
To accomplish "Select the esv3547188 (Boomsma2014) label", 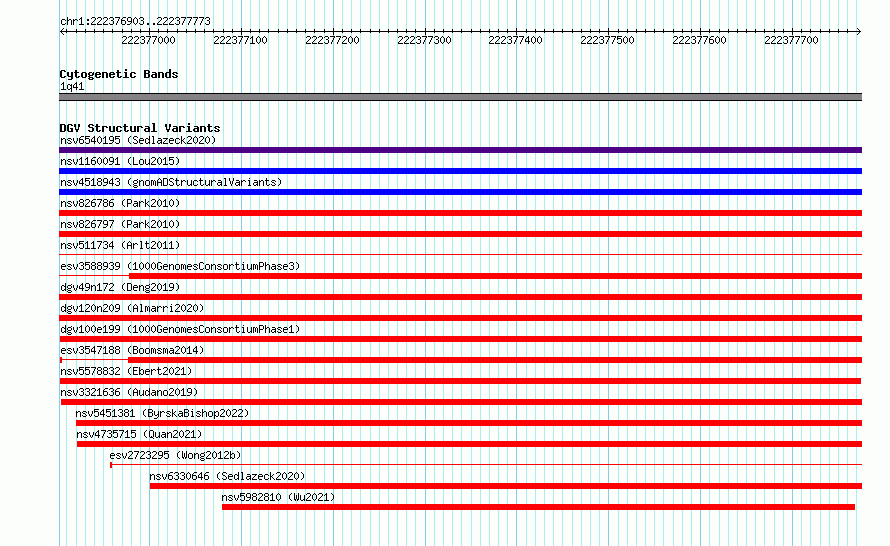I will point(132,350).
